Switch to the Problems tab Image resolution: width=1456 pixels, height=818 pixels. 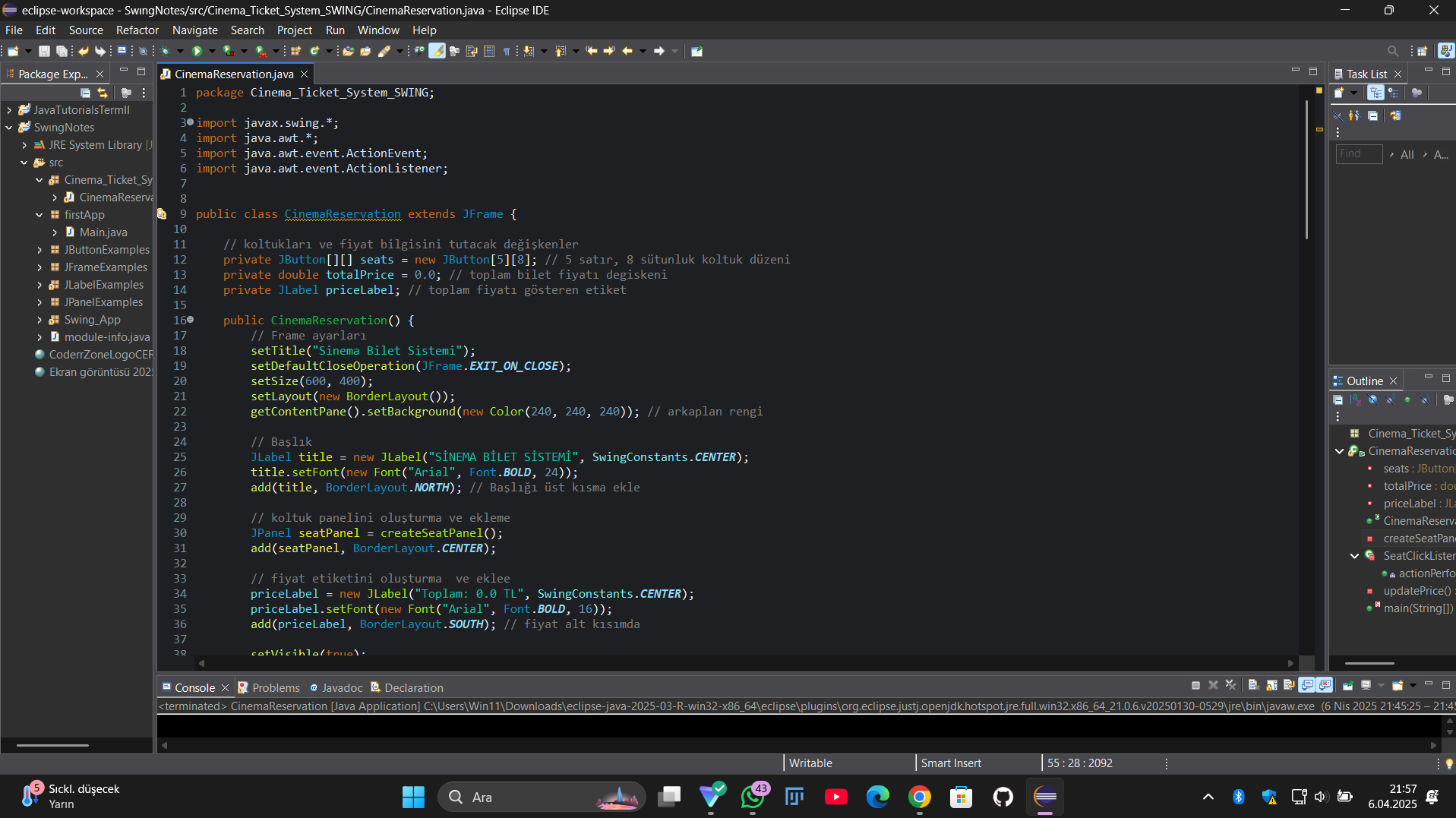pos(276,687)
